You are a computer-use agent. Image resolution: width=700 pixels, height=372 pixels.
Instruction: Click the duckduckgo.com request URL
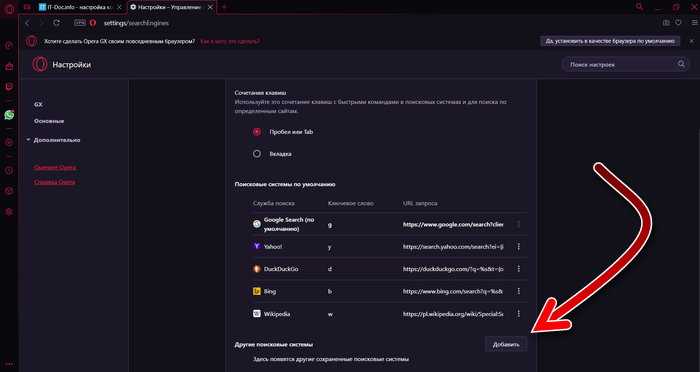pos(453,269)
